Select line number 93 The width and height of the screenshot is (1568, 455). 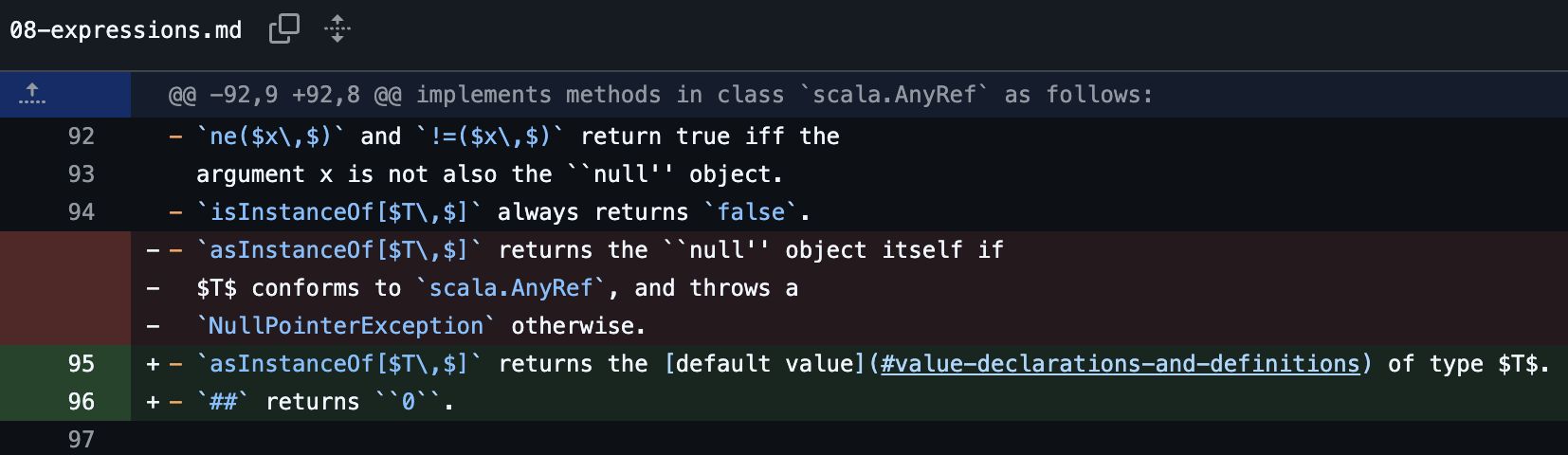(82, 174)
